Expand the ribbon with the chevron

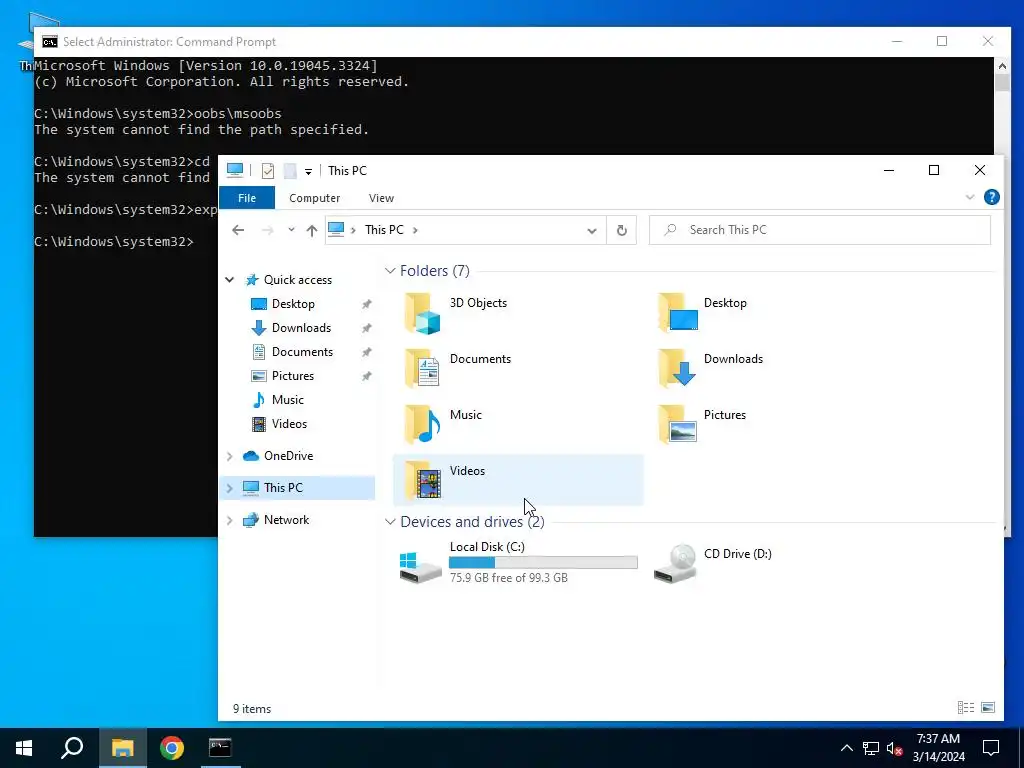(x=970, y=197)
